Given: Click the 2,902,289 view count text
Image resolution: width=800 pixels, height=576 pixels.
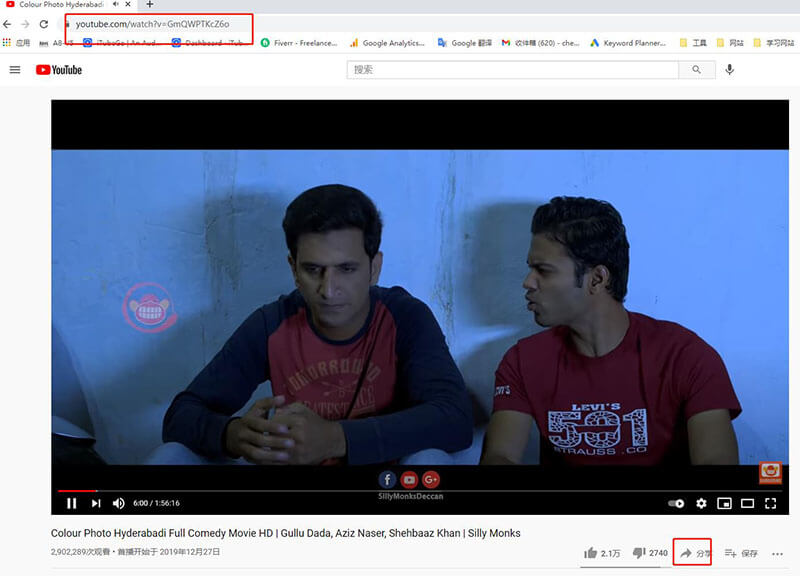Looking at the screenshot, I should (80, 552).
